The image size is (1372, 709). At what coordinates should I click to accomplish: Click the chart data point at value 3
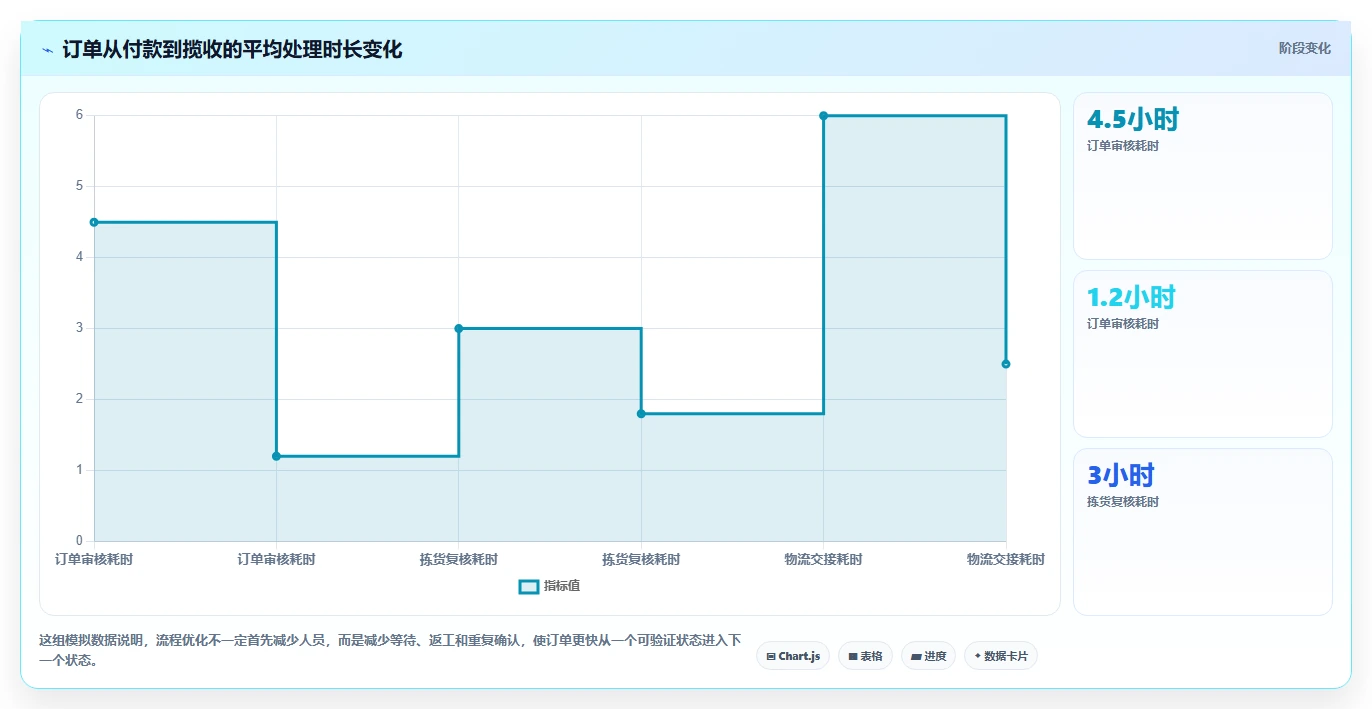[459, 328]
